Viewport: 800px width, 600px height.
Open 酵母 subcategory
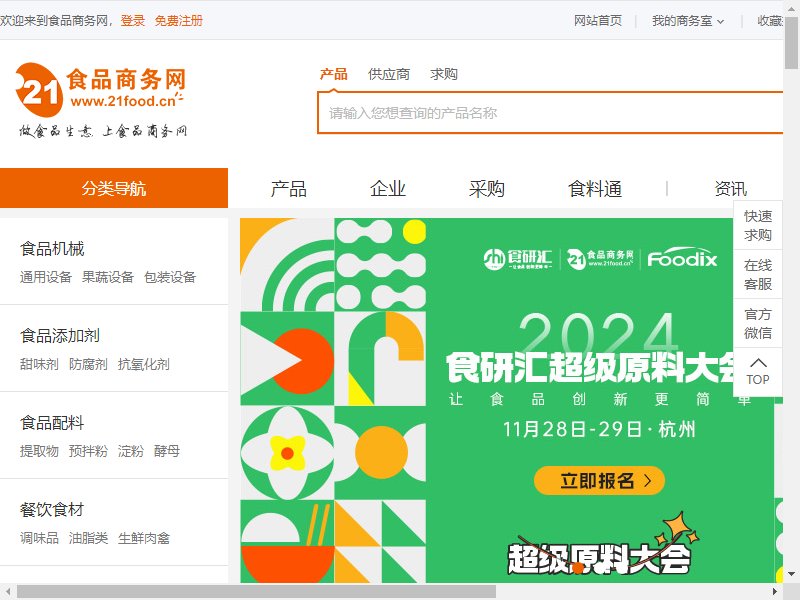[x=167, y=451]
